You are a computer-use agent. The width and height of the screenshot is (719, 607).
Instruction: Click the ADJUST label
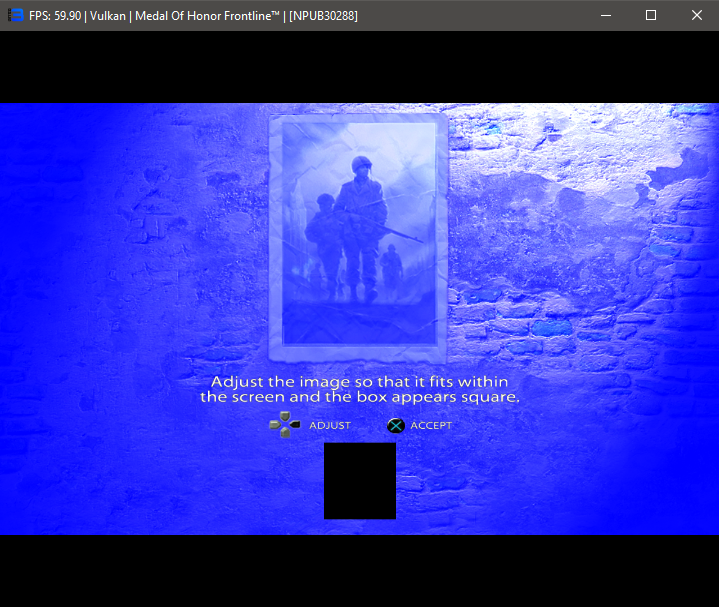(x=330, y=426)
